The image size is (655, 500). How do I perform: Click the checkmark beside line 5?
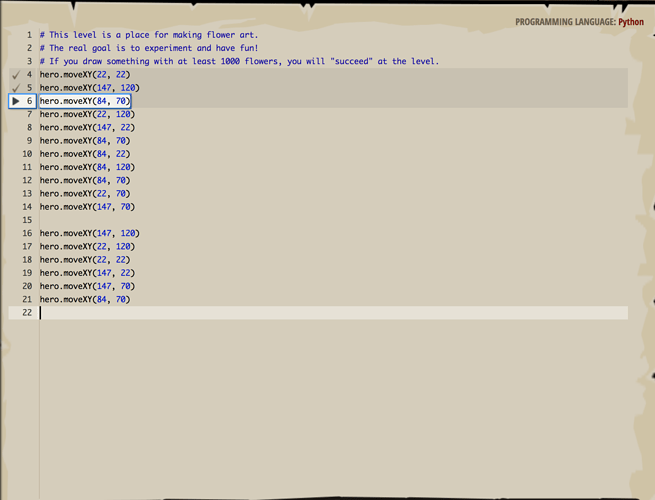point(16,88)
